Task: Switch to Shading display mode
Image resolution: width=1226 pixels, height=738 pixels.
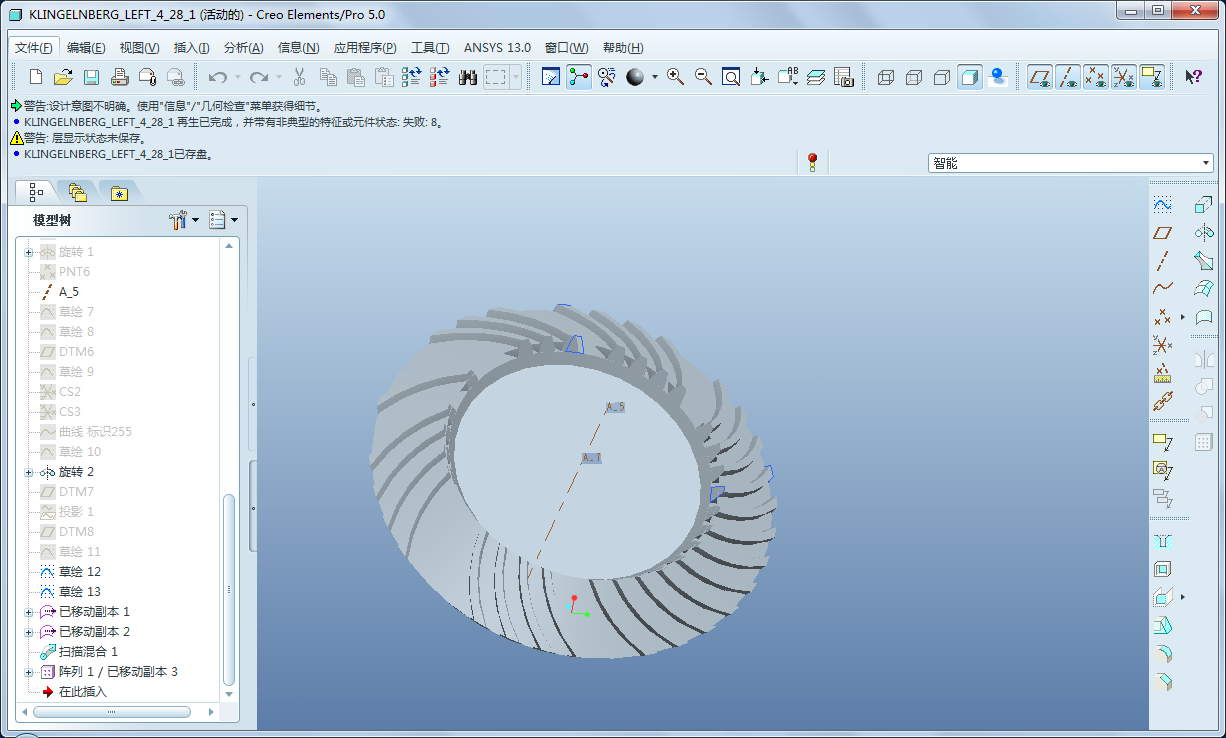Action: click(969, 77)
